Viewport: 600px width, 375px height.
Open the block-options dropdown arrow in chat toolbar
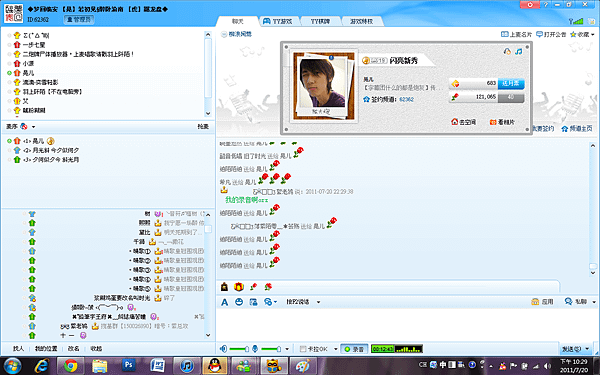coord(276,302)
